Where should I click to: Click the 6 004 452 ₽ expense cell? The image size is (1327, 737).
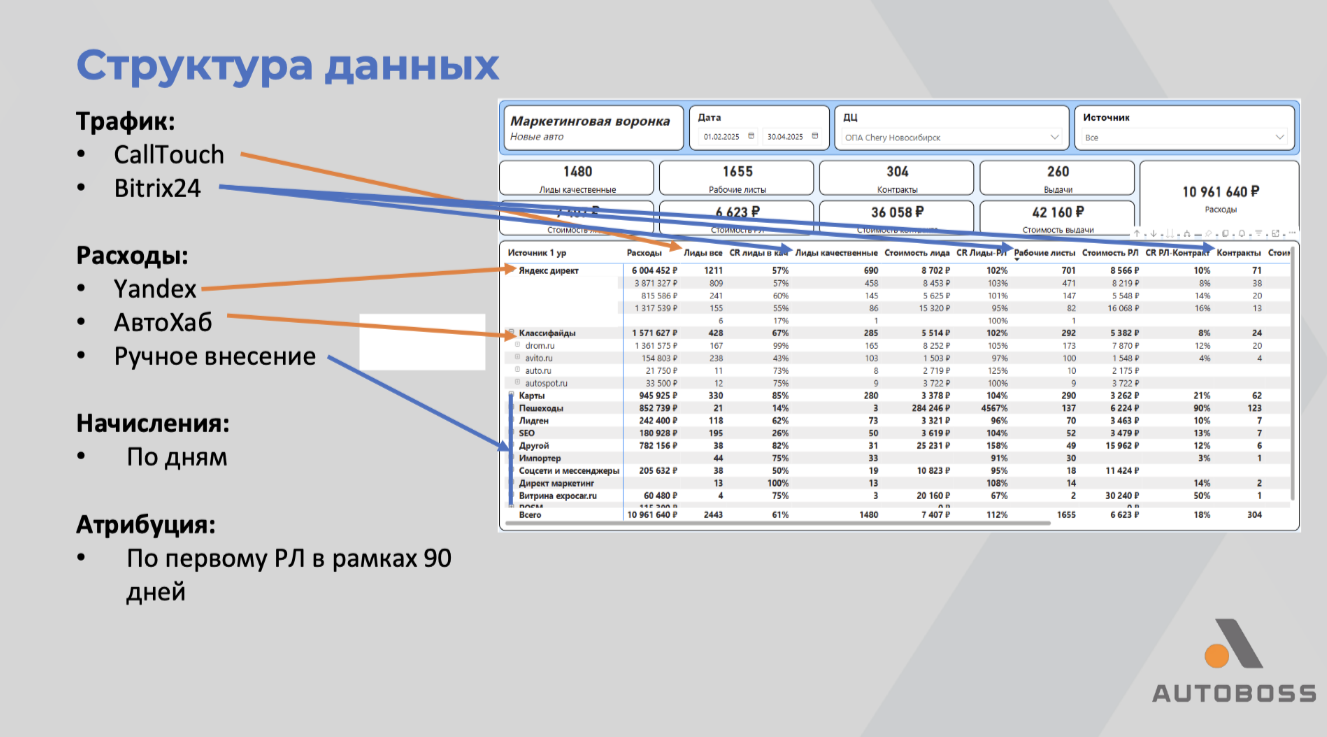pyautogui.click(x=653, y=270)
